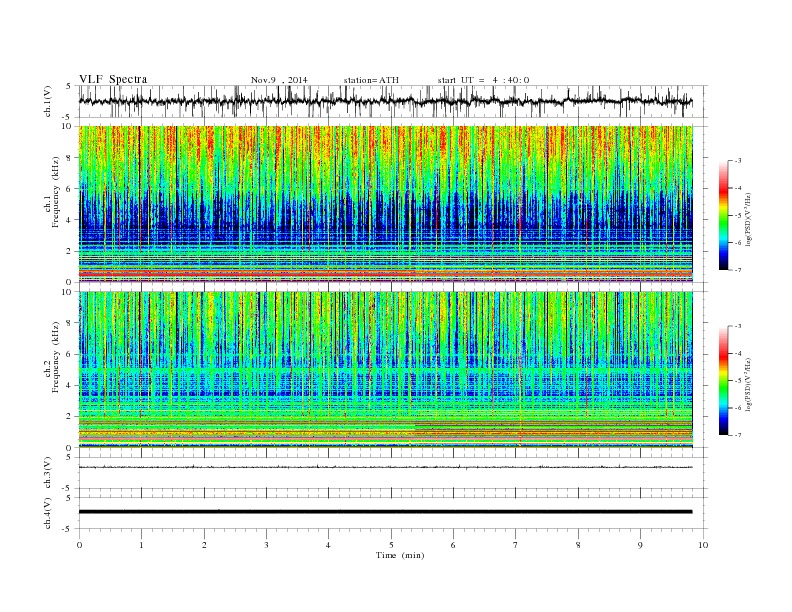Click the "VLF Spectra" title text
This screenshot has height=612, width=792.
113,79
